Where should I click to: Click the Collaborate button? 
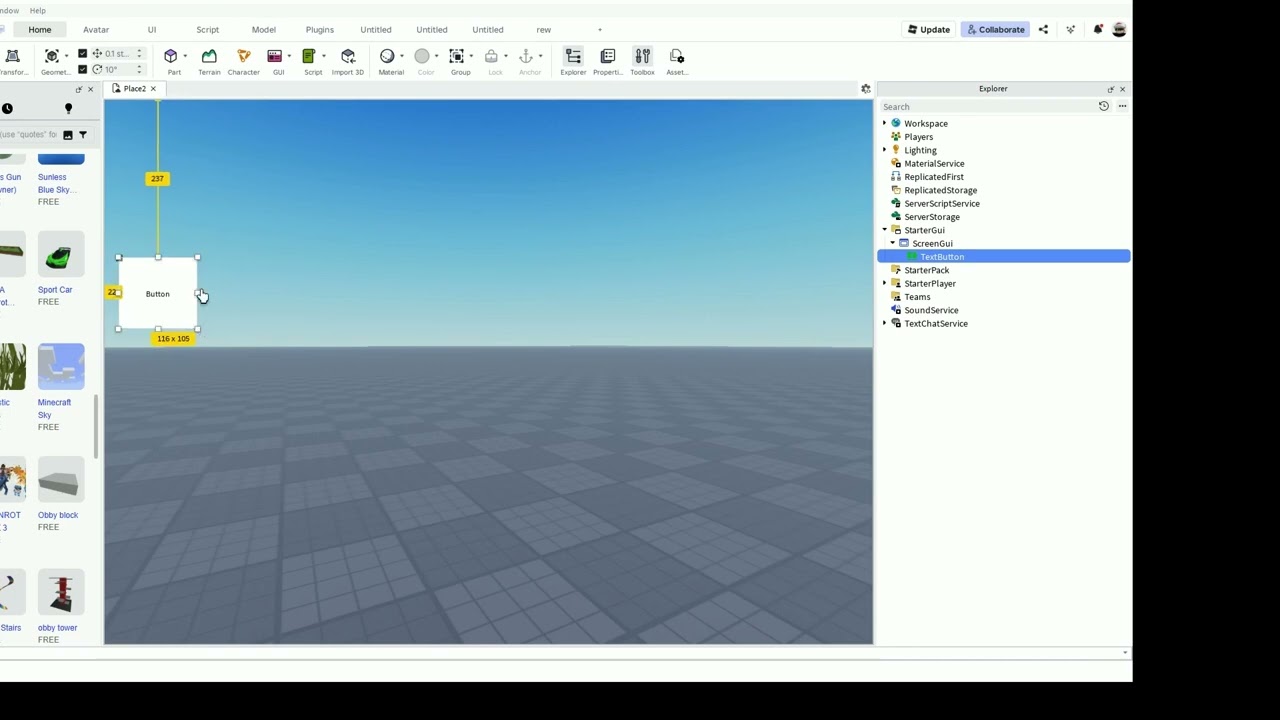(x=996, y=29)
